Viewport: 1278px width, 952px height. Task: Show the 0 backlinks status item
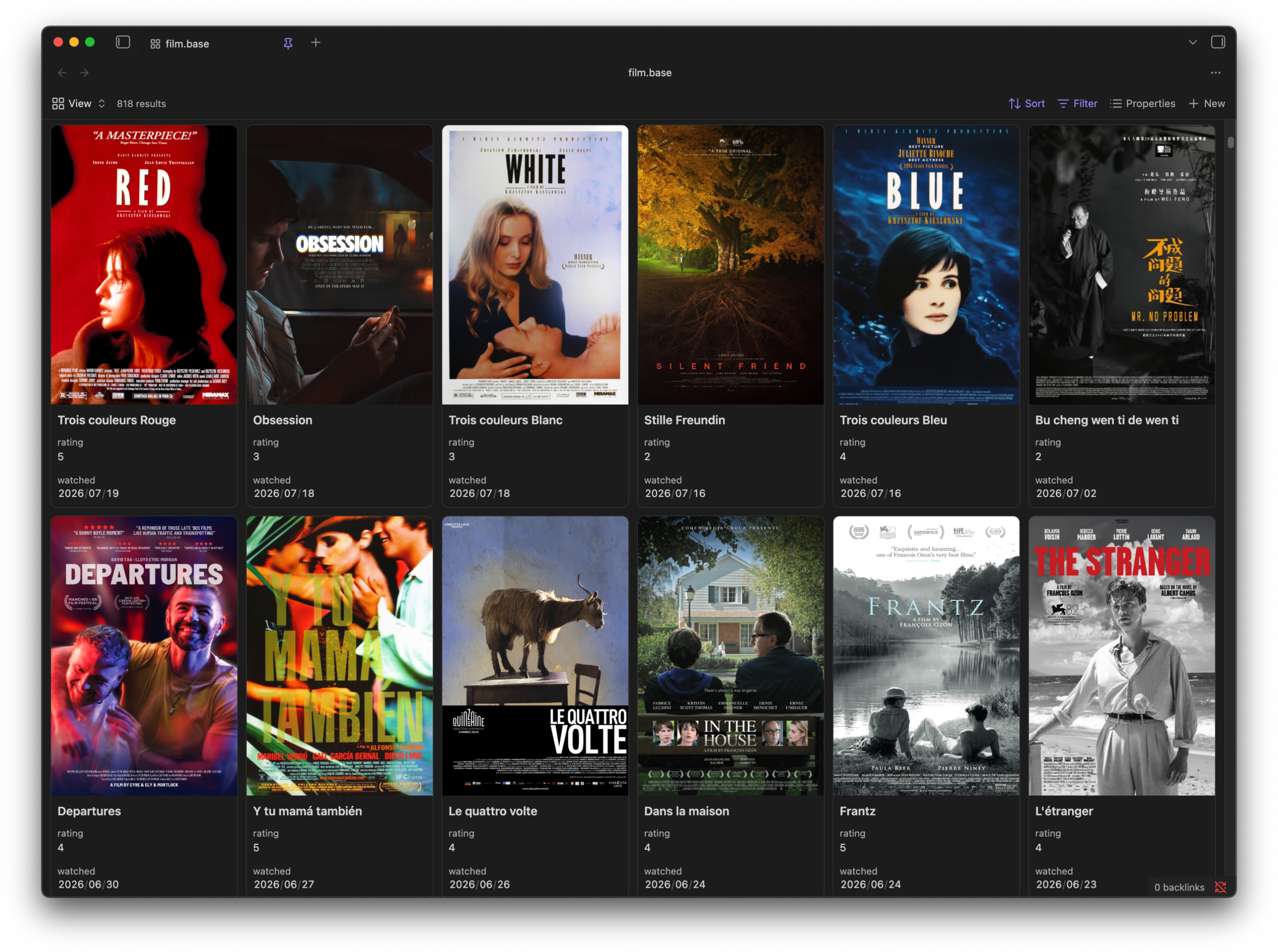click(x=1179, y=887)
